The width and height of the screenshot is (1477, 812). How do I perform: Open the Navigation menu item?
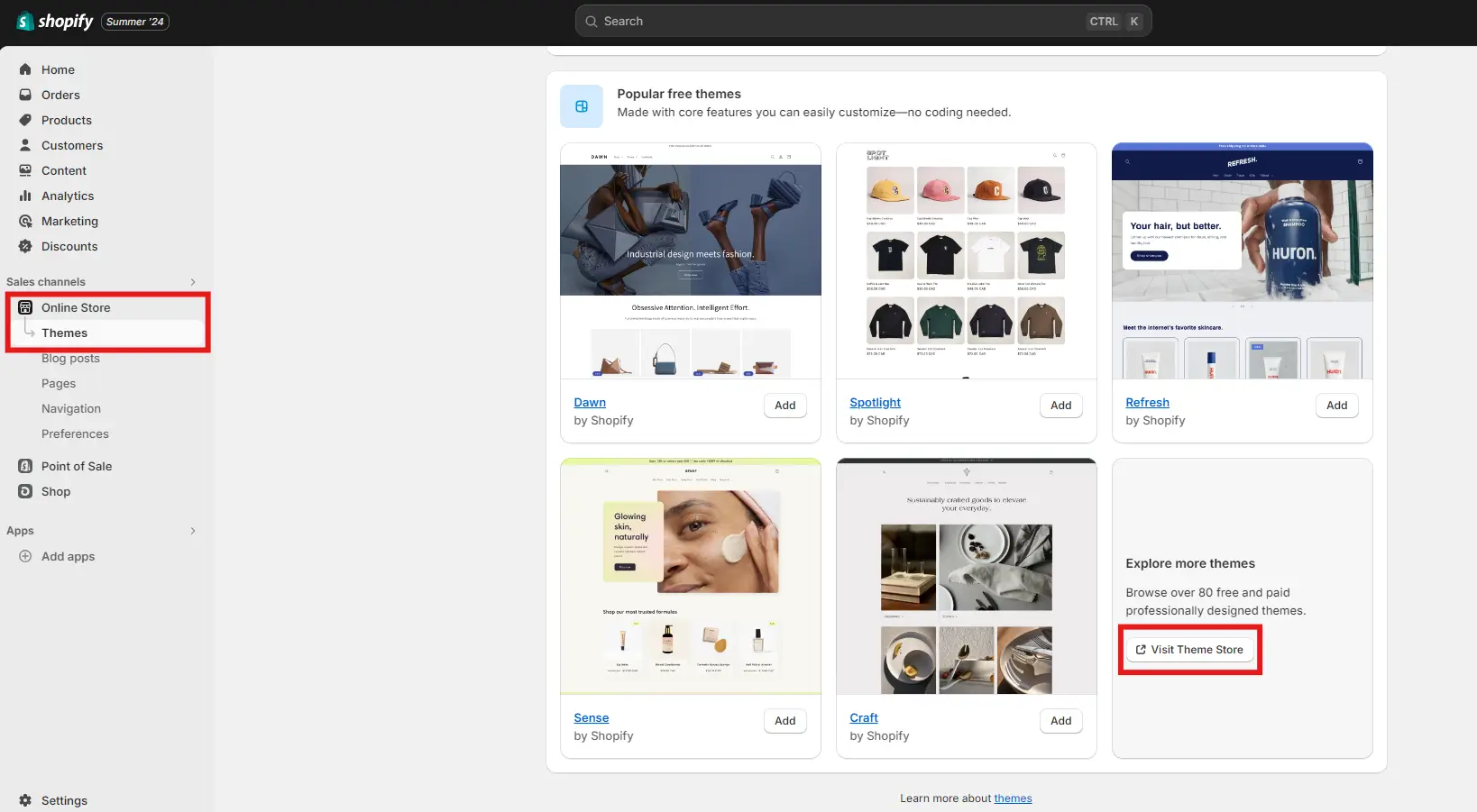tap(71, 408)
